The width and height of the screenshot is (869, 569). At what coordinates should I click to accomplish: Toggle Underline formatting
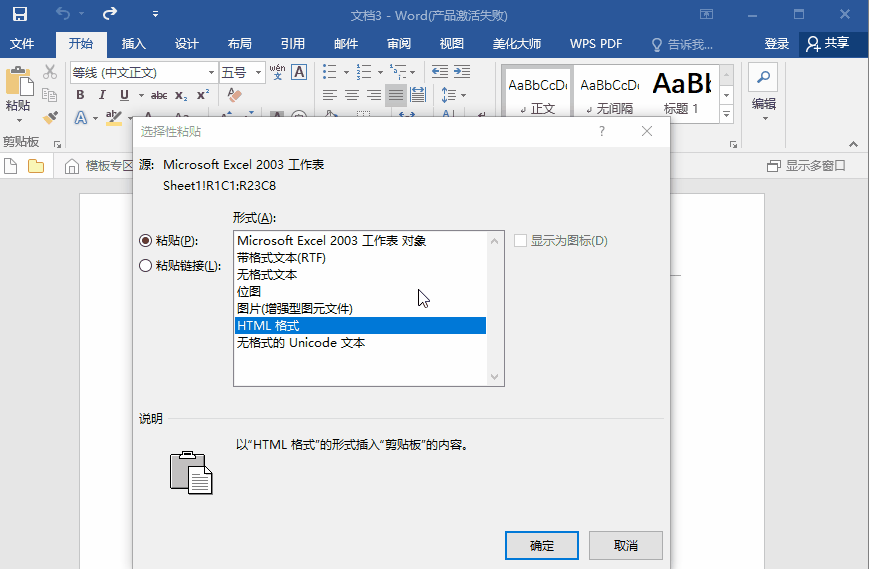pos(124,95)
